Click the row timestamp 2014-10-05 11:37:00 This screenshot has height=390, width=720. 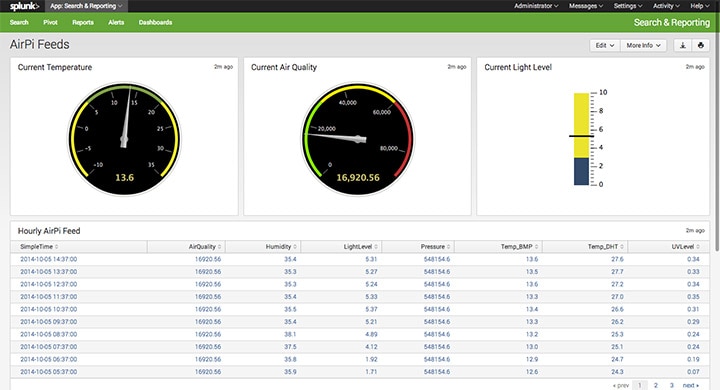pyautogui.click(x=49, y=297)
